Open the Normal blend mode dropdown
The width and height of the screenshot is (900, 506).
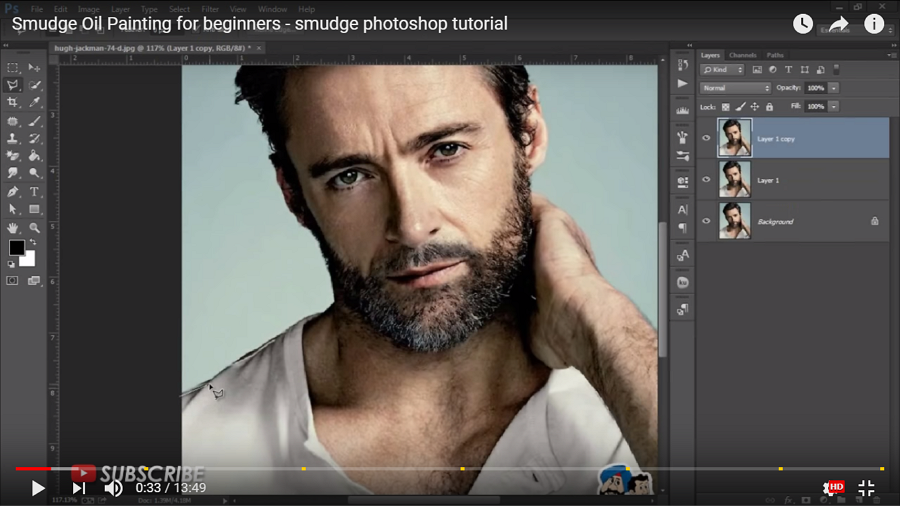tap(735, 88)
